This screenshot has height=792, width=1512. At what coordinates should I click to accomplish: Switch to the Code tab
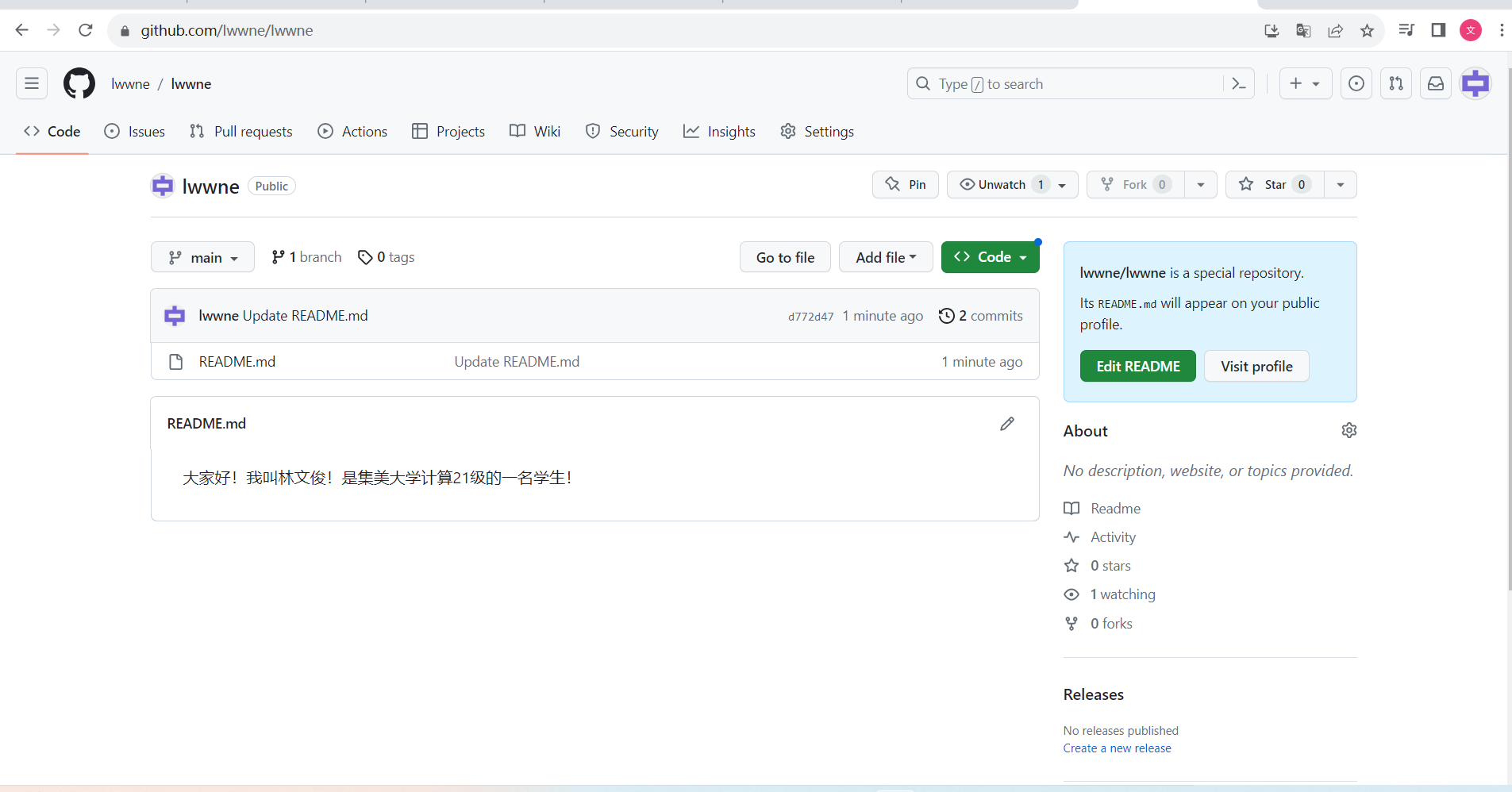coord(52,132)
